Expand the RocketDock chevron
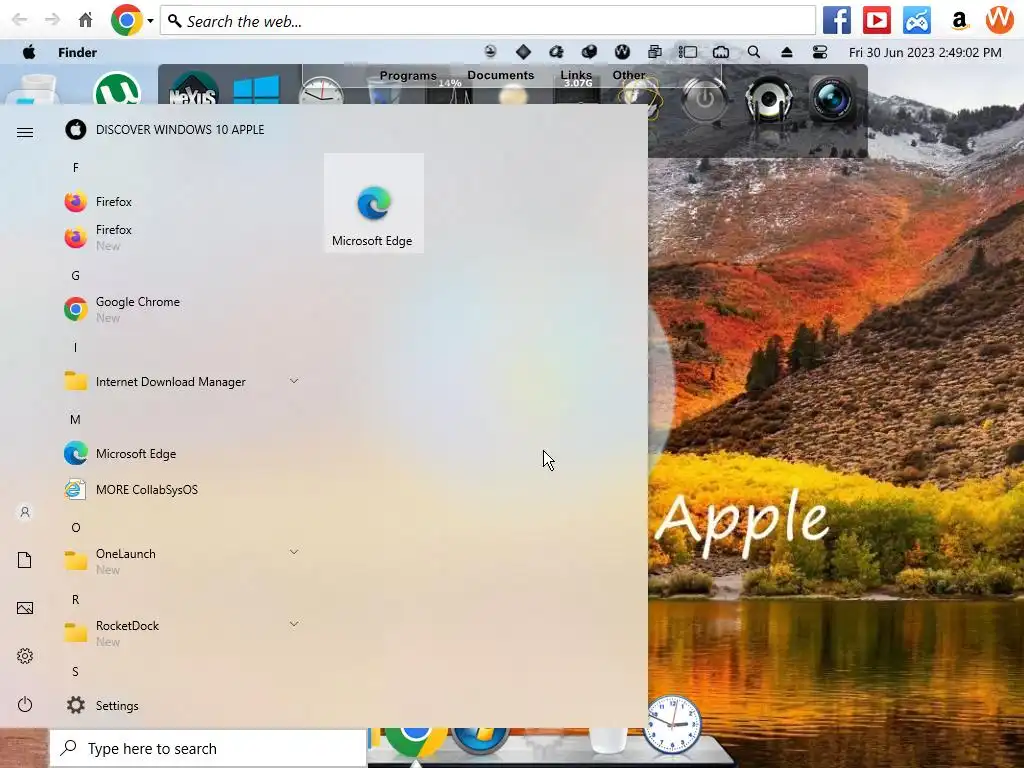 tap(294, 624)
